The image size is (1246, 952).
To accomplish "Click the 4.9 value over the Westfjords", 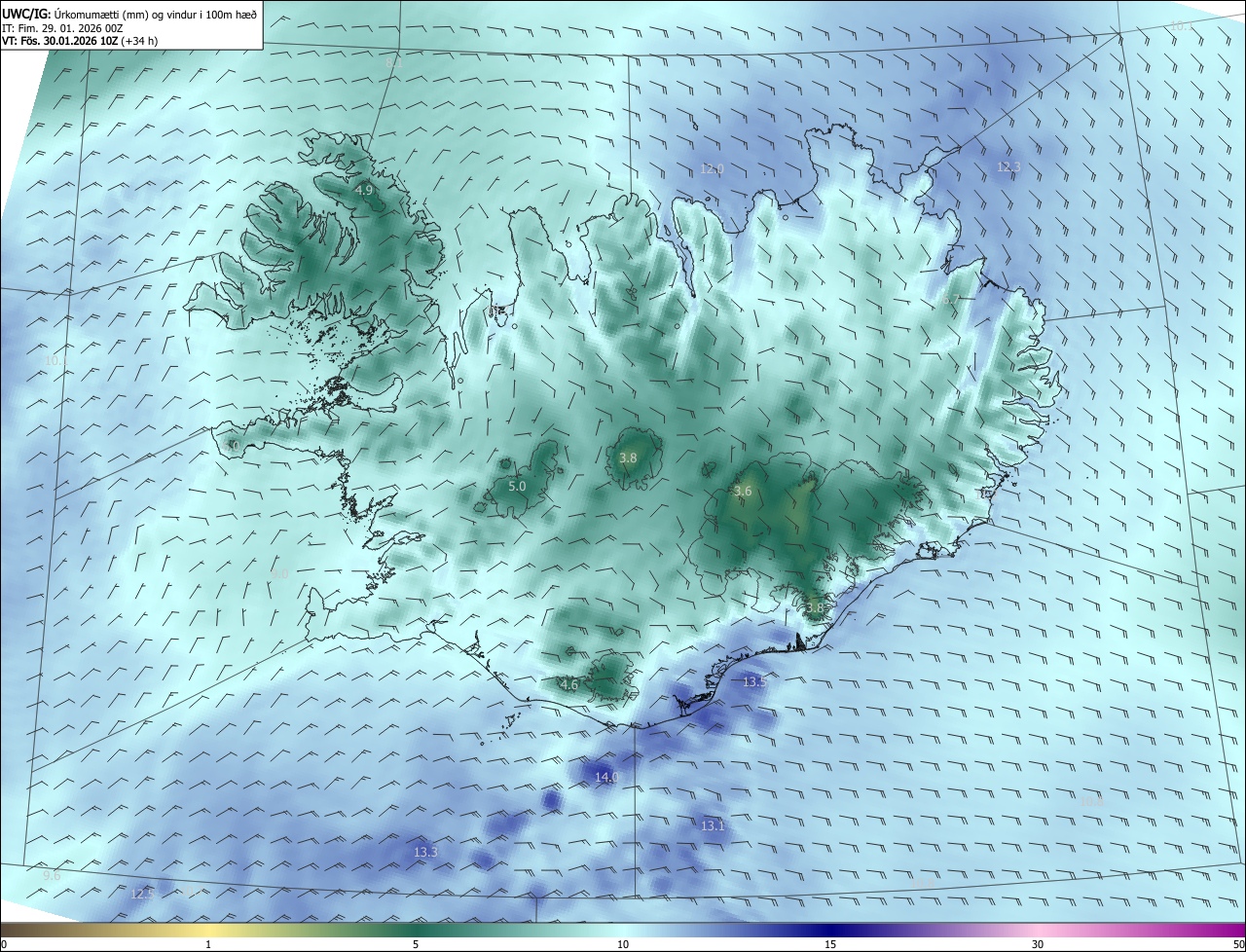I will pyautogui.click(x=364, y=190).
